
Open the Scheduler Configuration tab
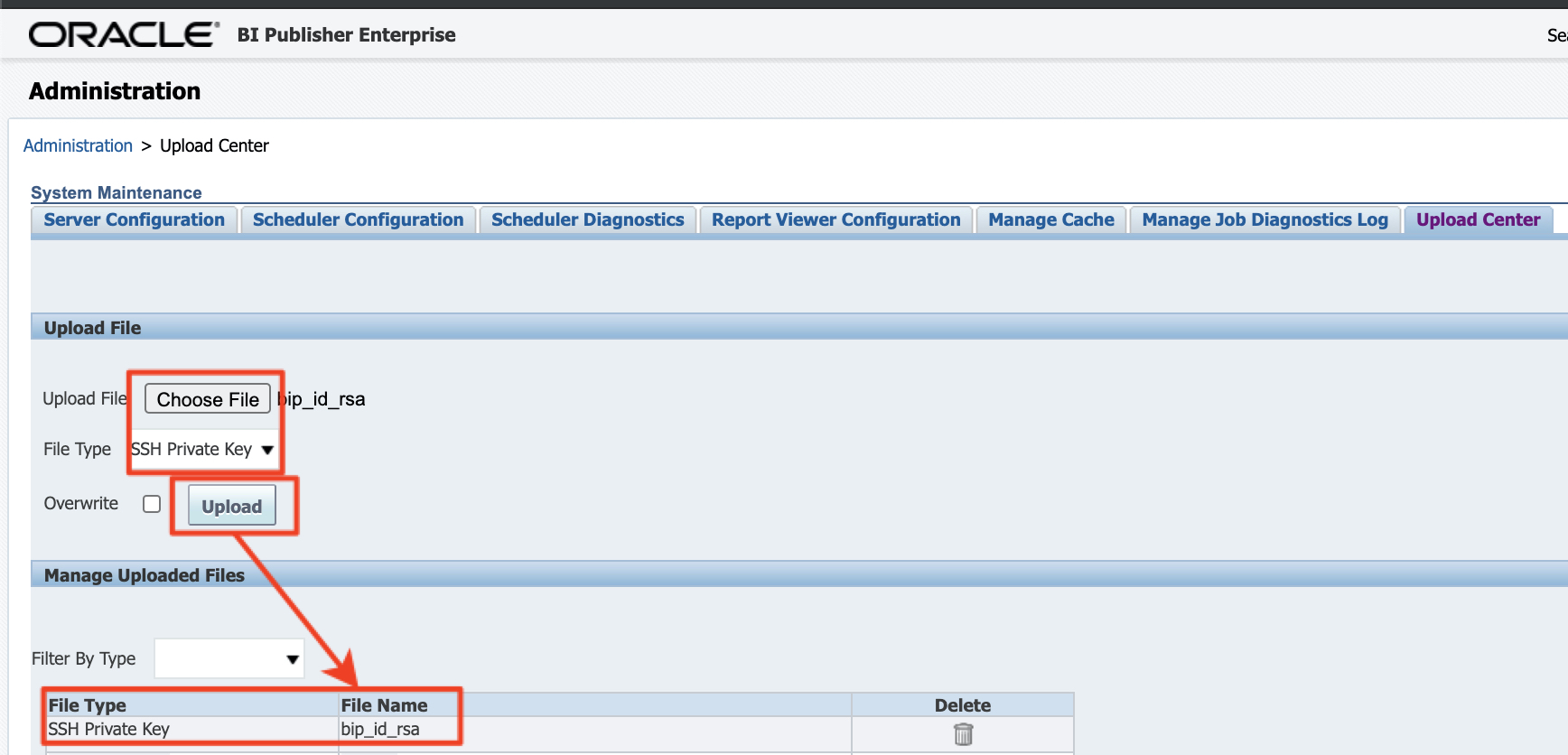click(359, 219)
